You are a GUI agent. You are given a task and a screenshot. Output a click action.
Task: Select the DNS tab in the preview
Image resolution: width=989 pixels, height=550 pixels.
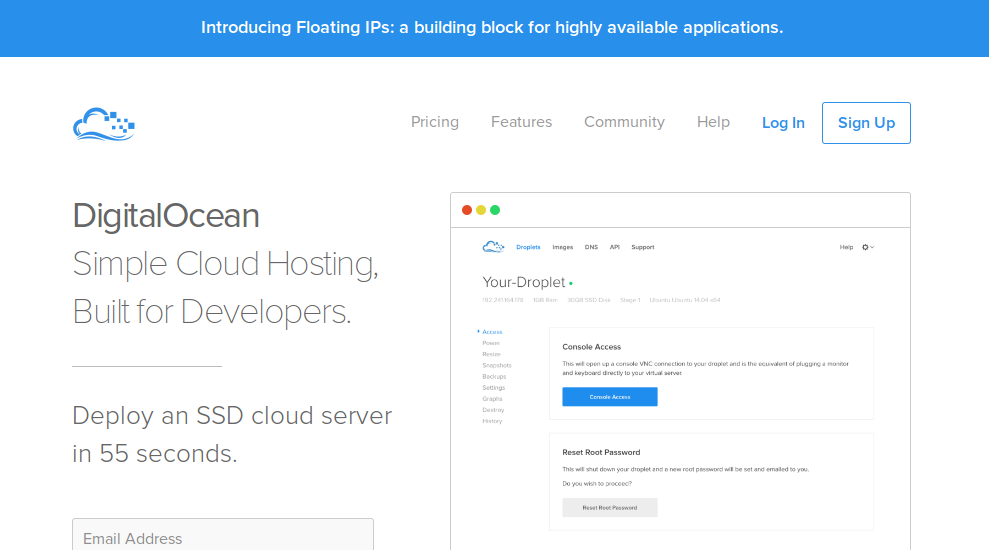(591, 247)
